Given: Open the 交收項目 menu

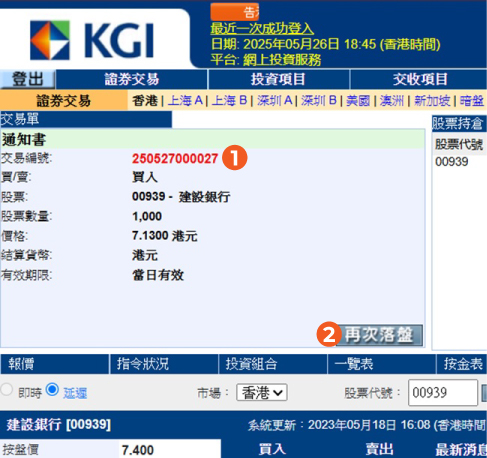Looking at the screenshot, I should 419,79.
